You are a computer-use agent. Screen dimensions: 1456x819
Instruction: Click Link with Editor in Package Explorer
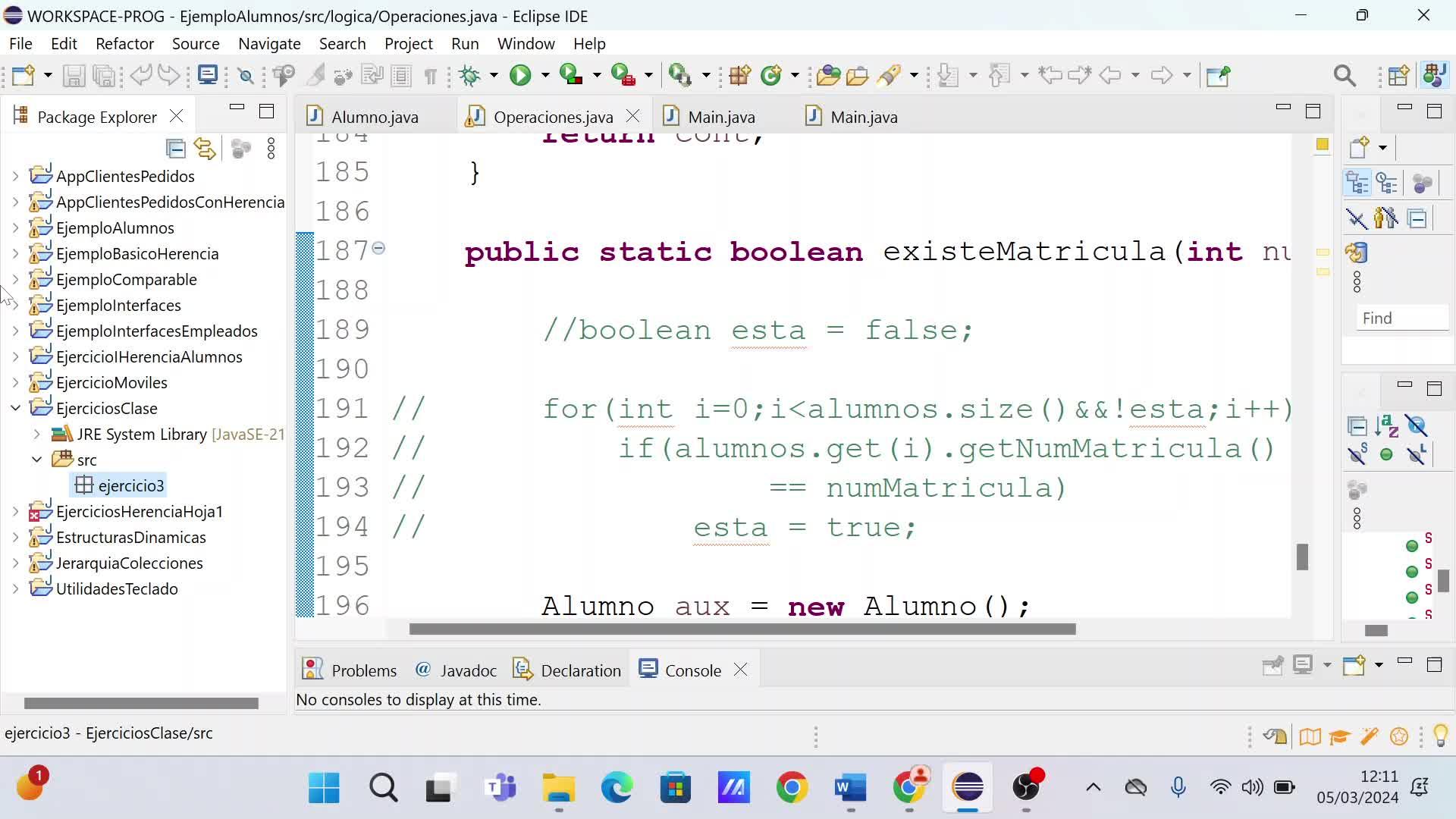click(205, 149)
